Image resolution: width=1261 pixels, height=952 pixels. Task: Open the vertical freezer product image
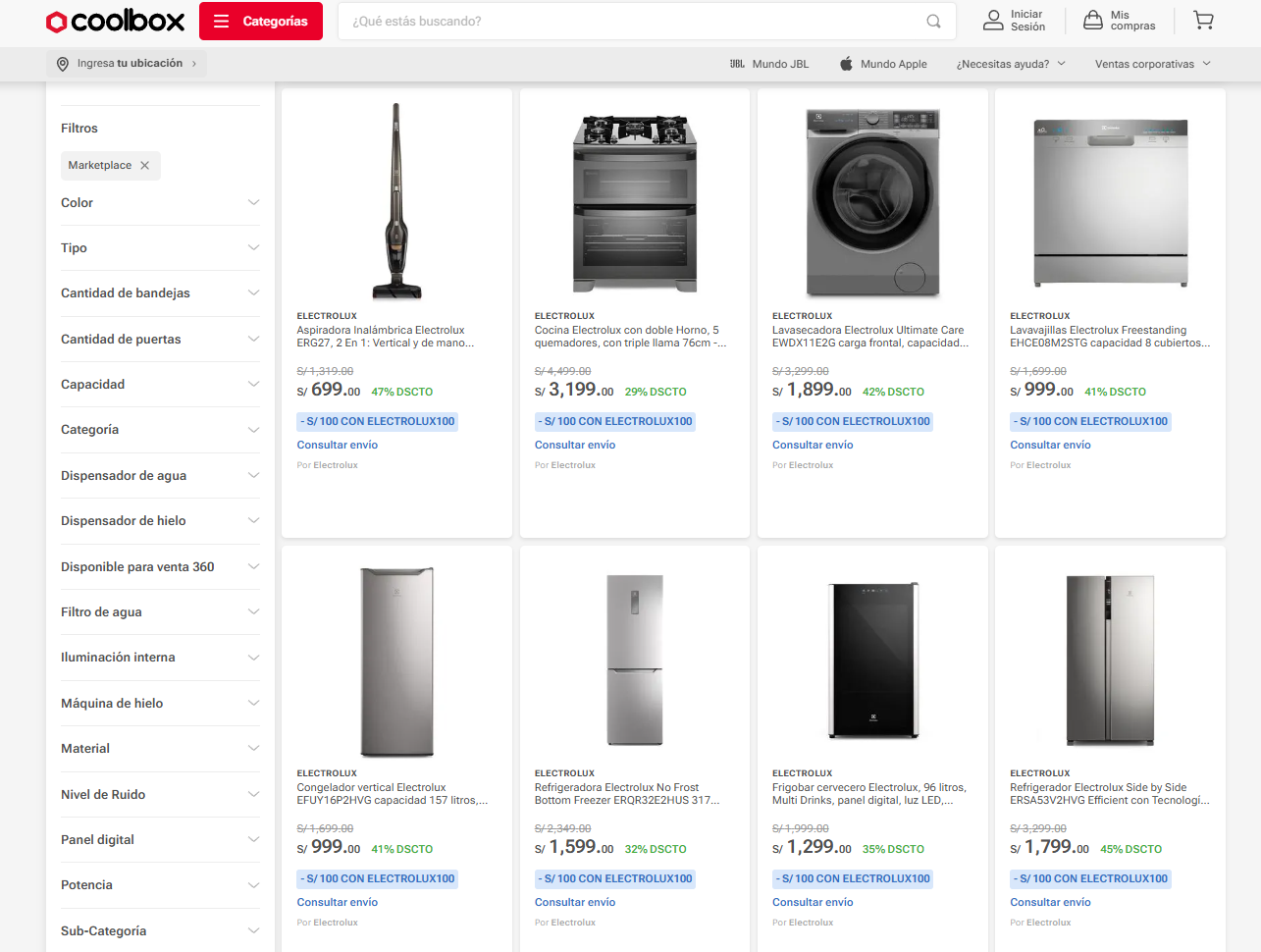(x=396, y=661)
